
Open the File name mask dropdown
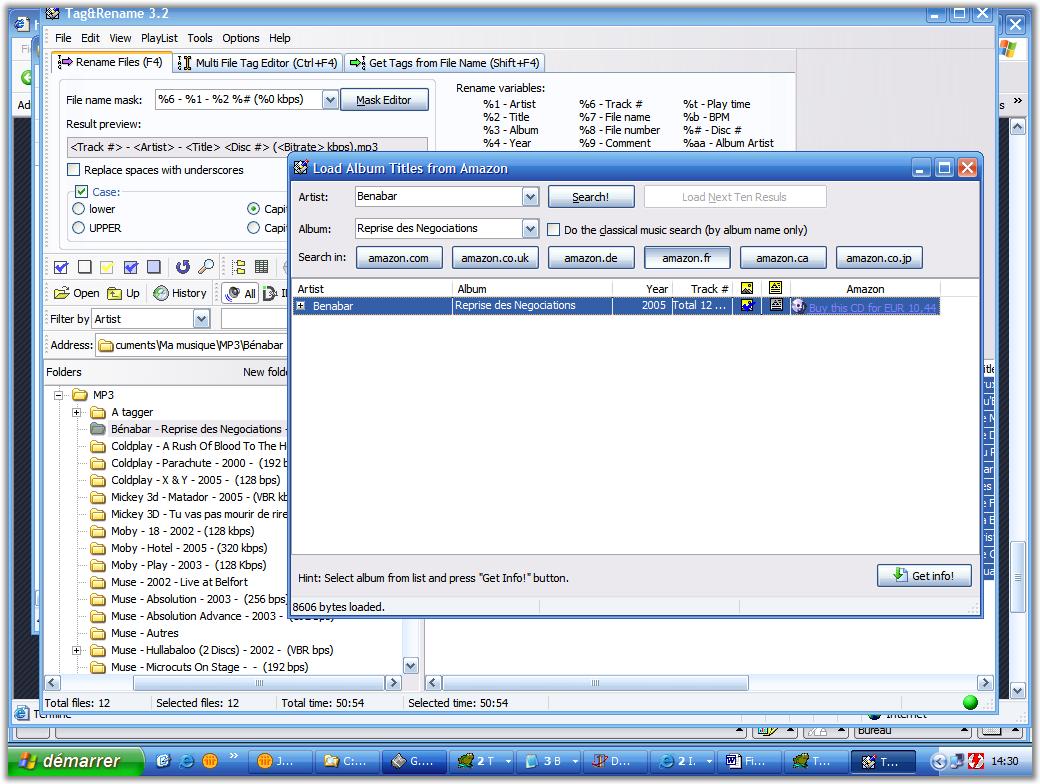(330, 99)
